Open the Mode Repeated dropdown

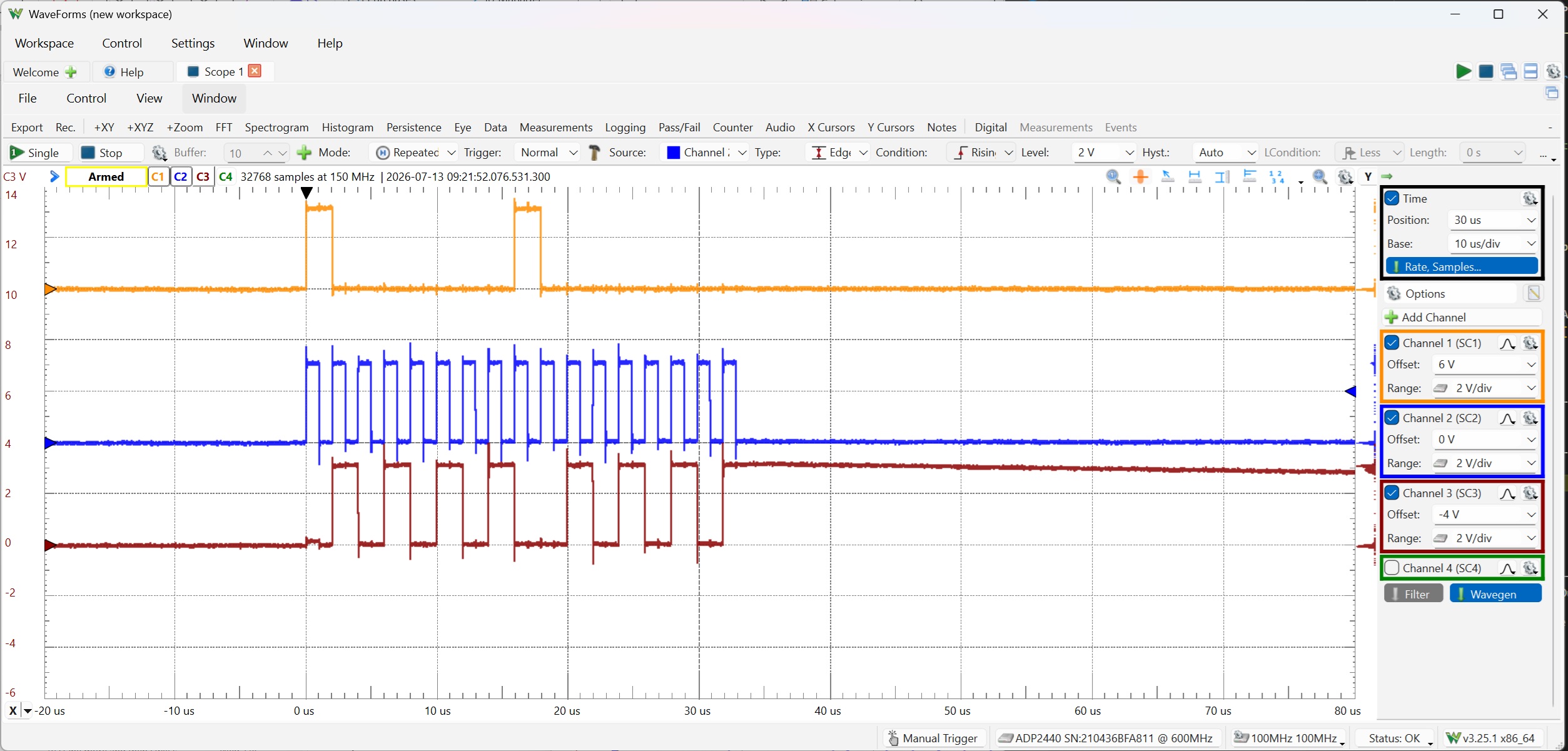(x=415, y=153)
